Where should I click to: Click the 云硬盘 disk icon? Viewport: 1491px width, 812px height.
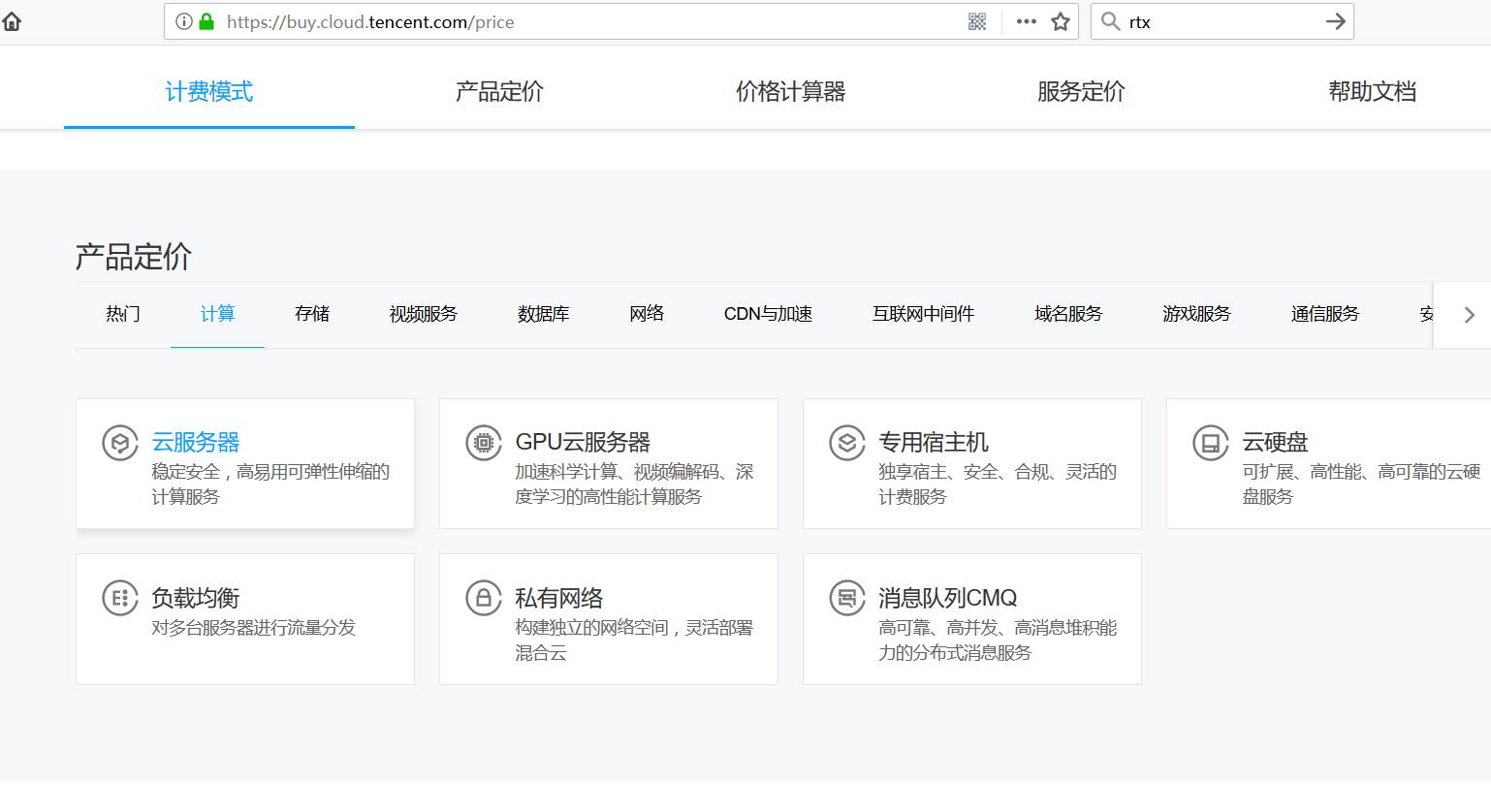[1210, 442]
